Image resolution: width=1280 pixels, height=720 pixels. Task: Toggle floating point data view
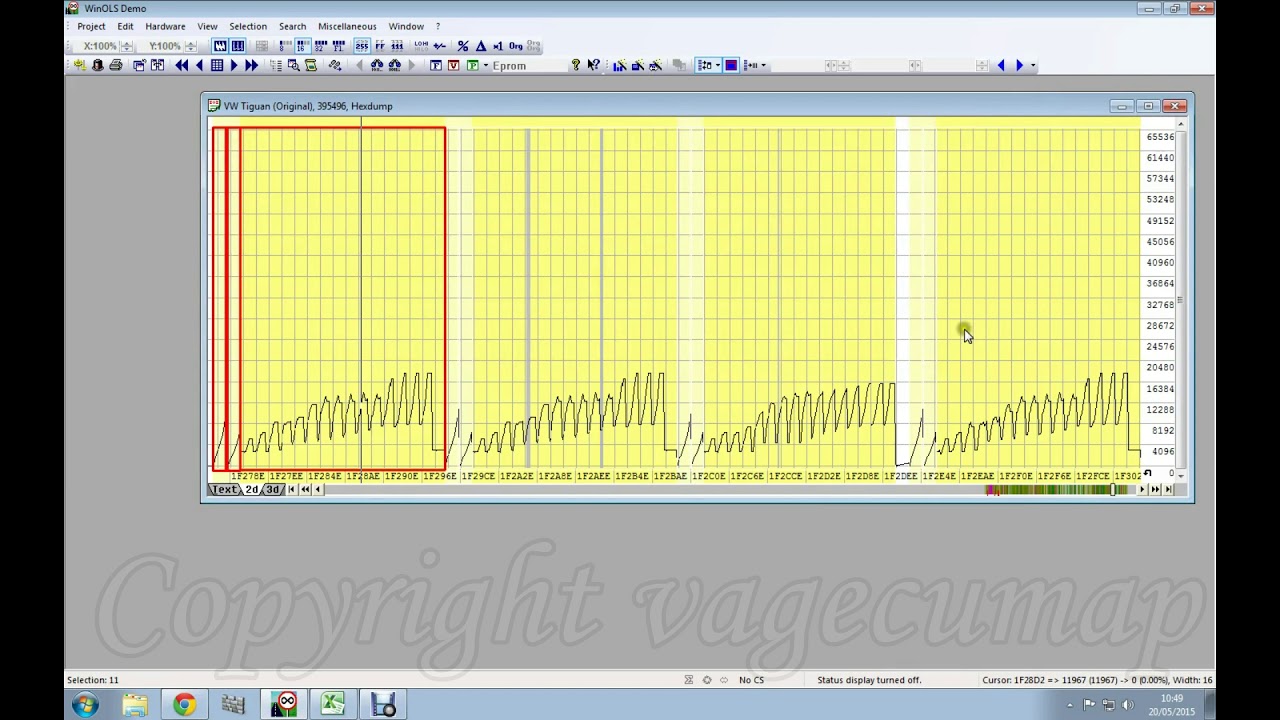338,46
